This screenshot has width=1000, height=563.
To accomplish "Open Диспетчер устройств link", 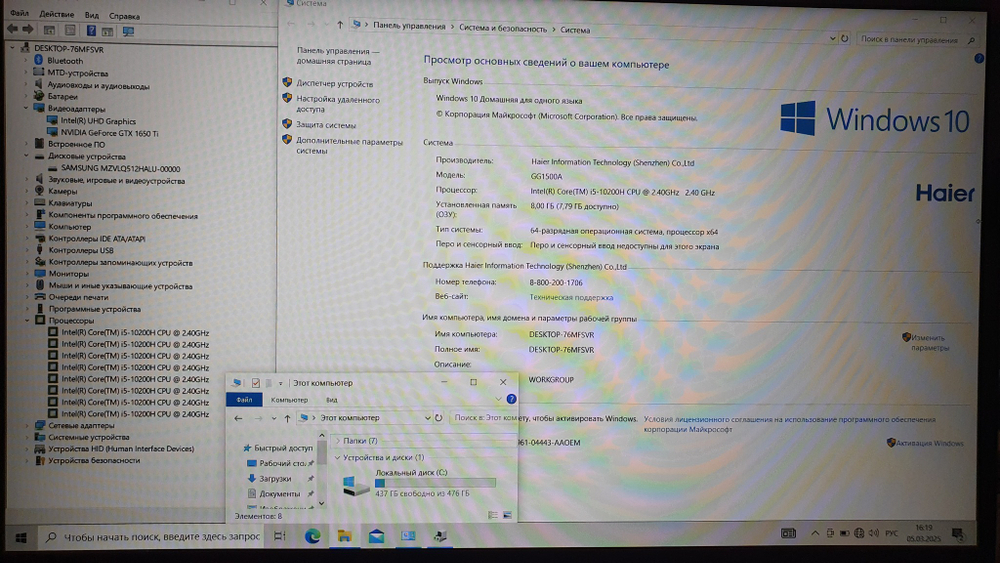I will tap(334, 84).
